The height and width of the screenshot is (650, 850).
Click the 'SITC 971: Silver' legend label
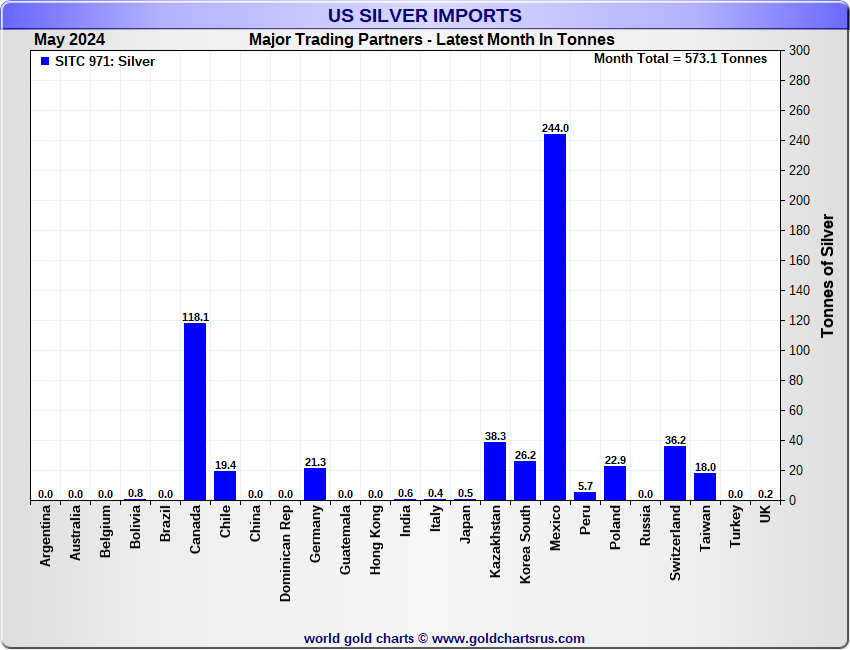pos(105,61)
